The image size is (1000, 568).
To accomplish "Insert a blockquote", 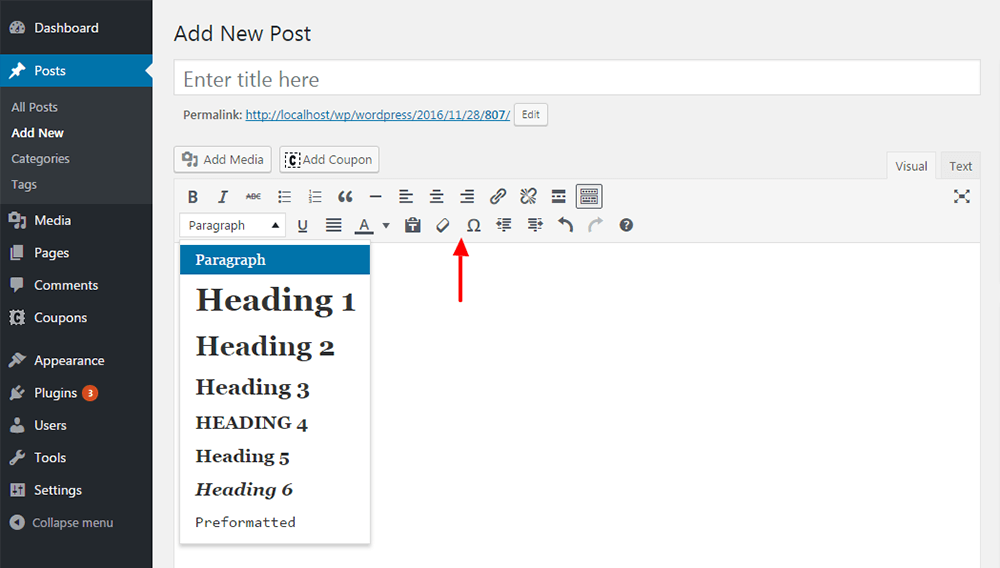I will click(346, 197).
